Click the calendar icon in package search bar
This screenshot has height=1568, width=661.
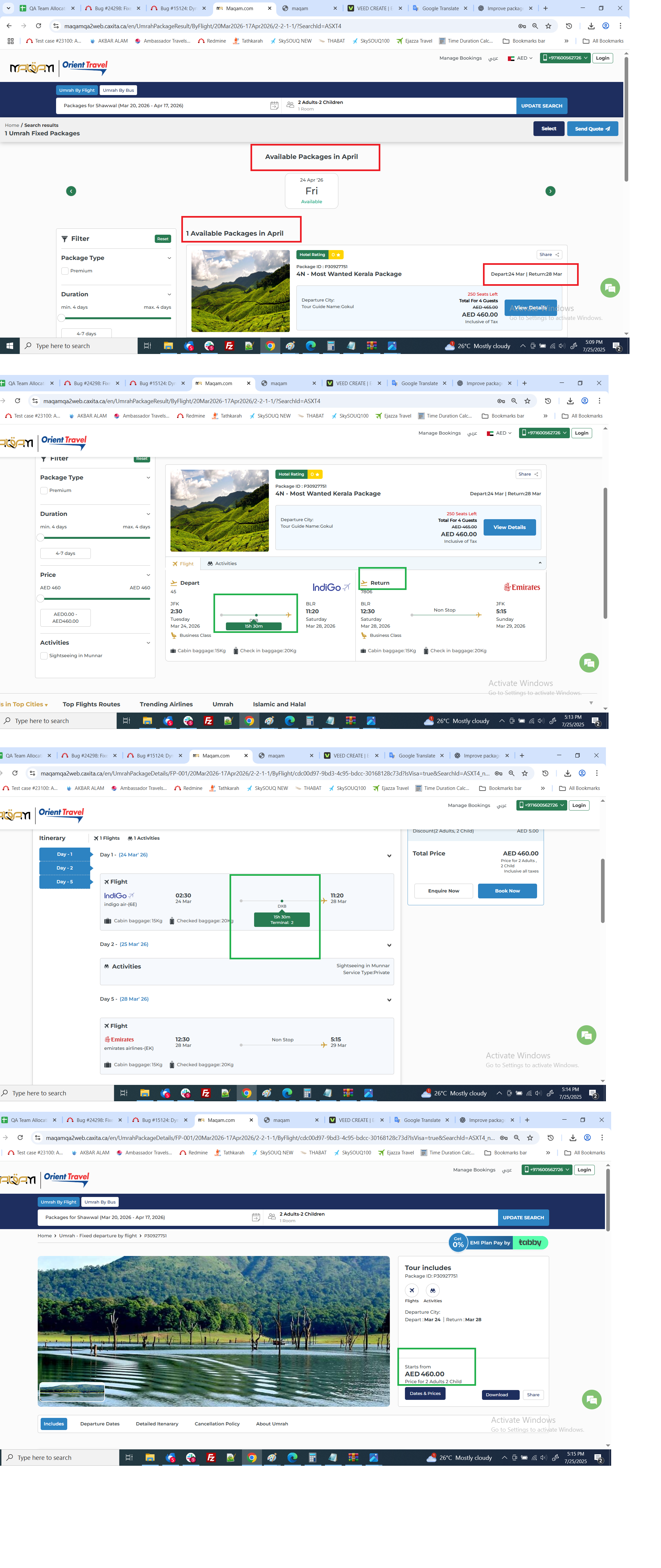coord(274,105)
